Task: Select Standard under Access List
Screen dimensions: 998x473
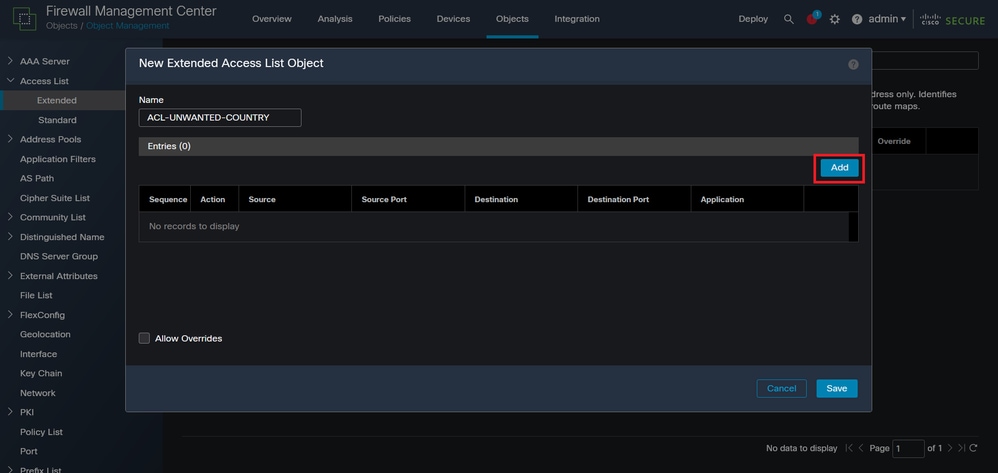Action: pos(57,120)
